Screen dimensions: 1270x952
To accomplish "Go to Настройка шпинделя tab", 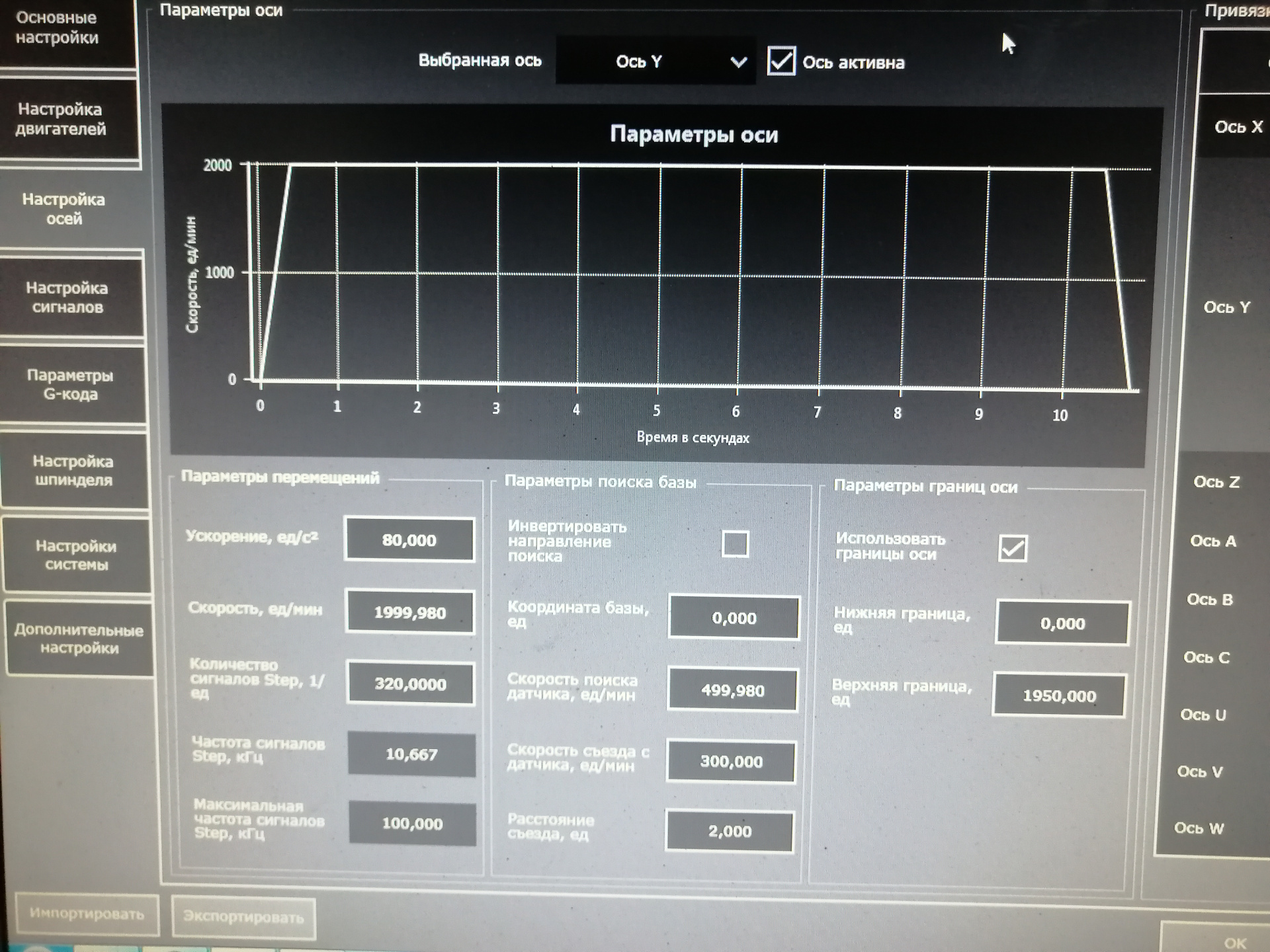I will pyautogui.click(x=73, y=471).
